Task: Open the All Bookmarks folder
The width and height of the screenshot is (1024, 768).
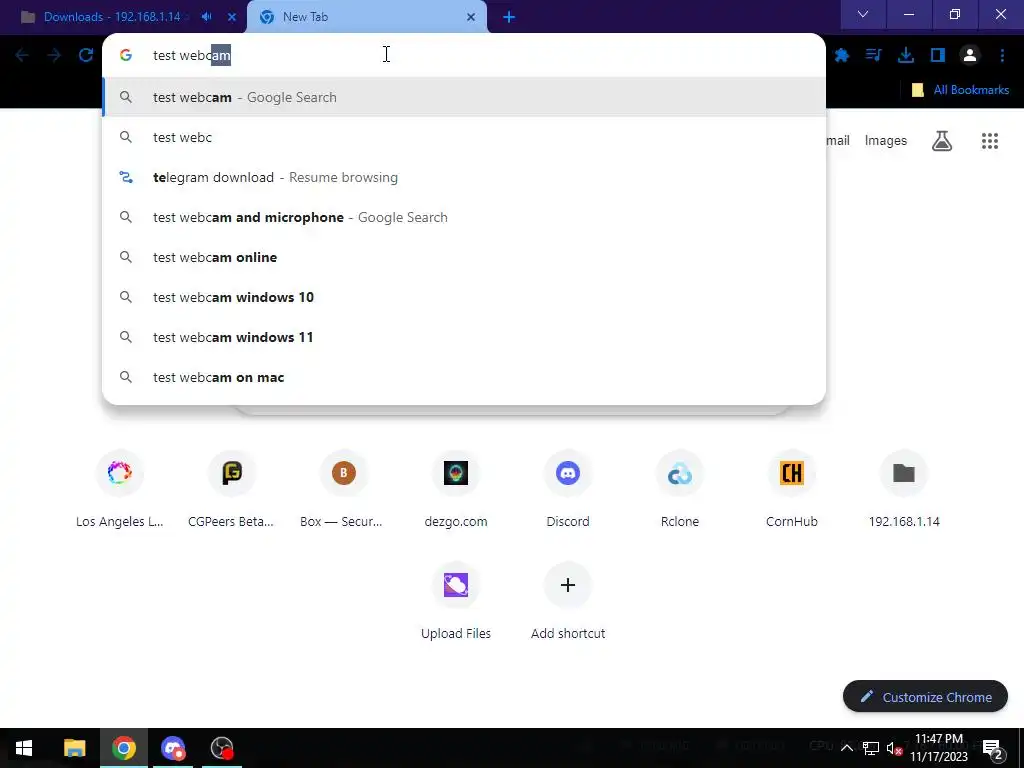Action: (960, 90)
